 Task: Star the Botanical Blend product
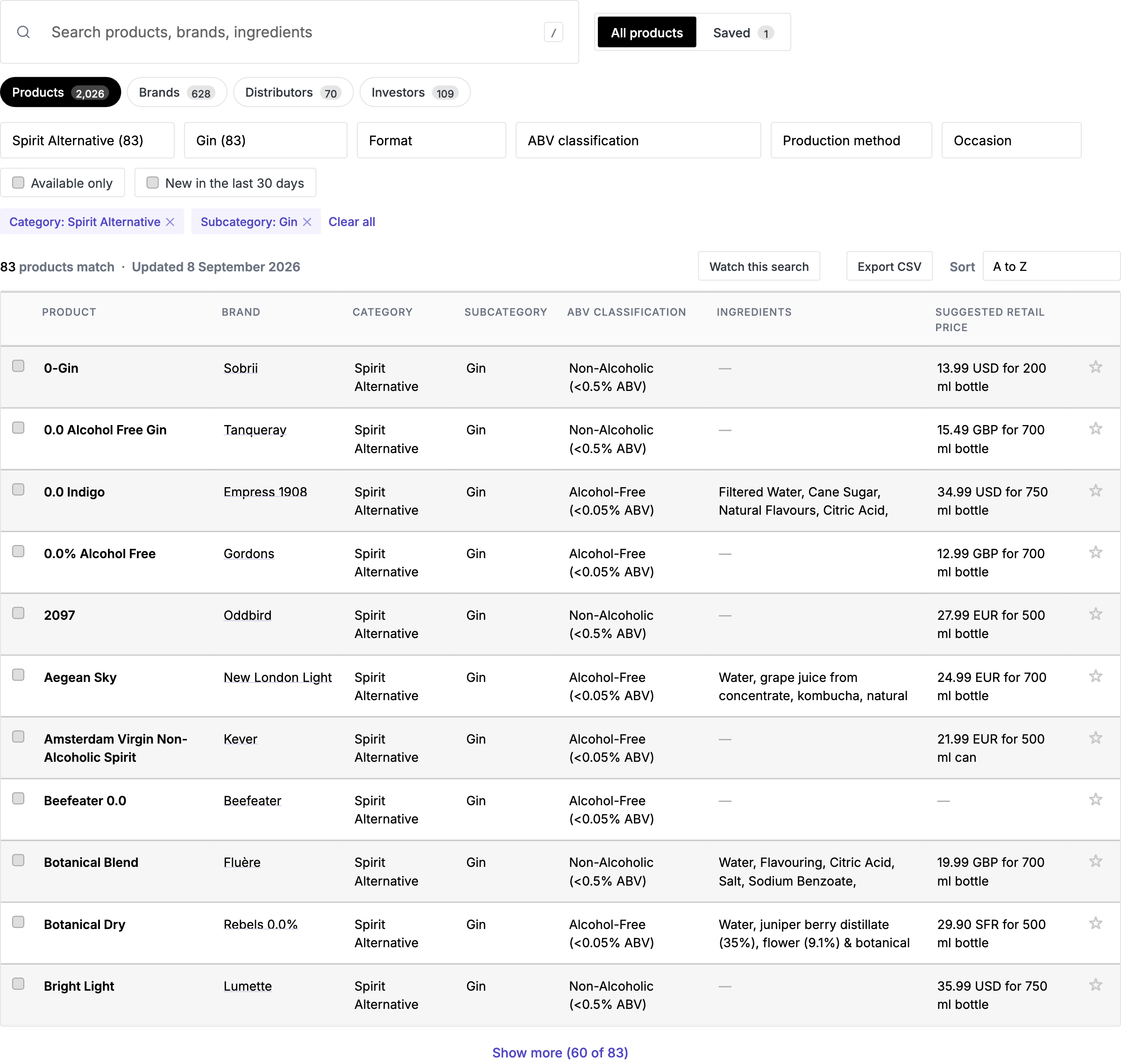pyautogui.click(x=1095, y=861)
